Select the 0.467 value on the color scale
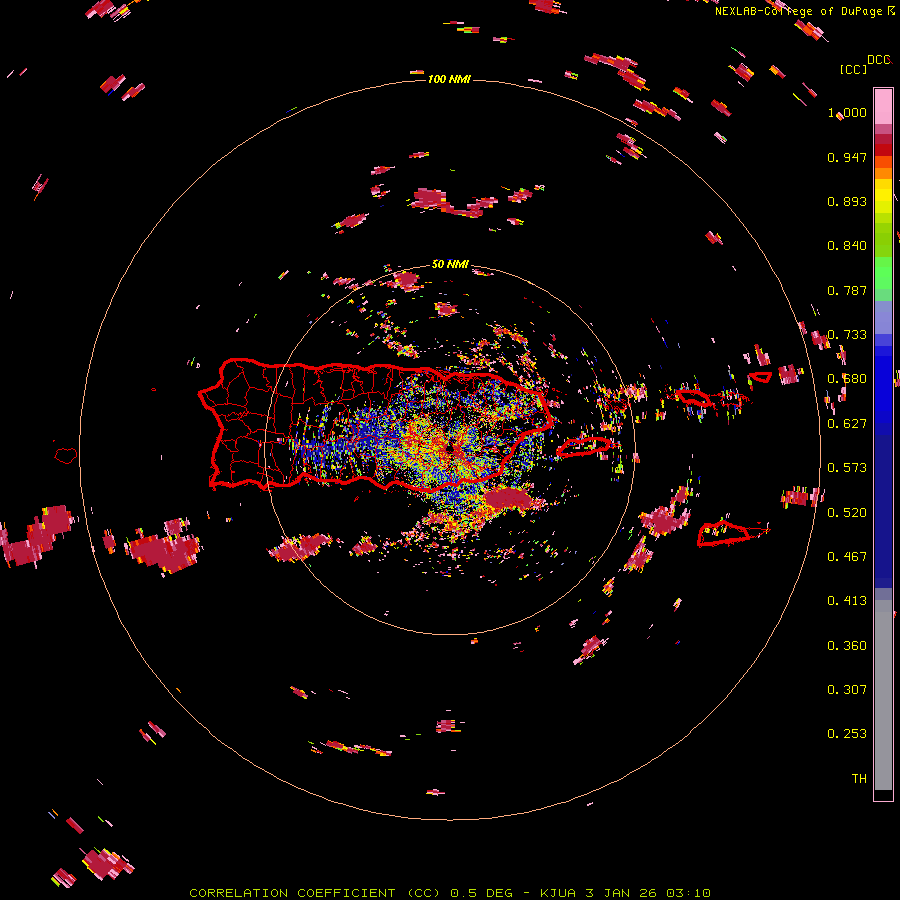This screenshot has height=900, width=900. [x=847, y=557]
